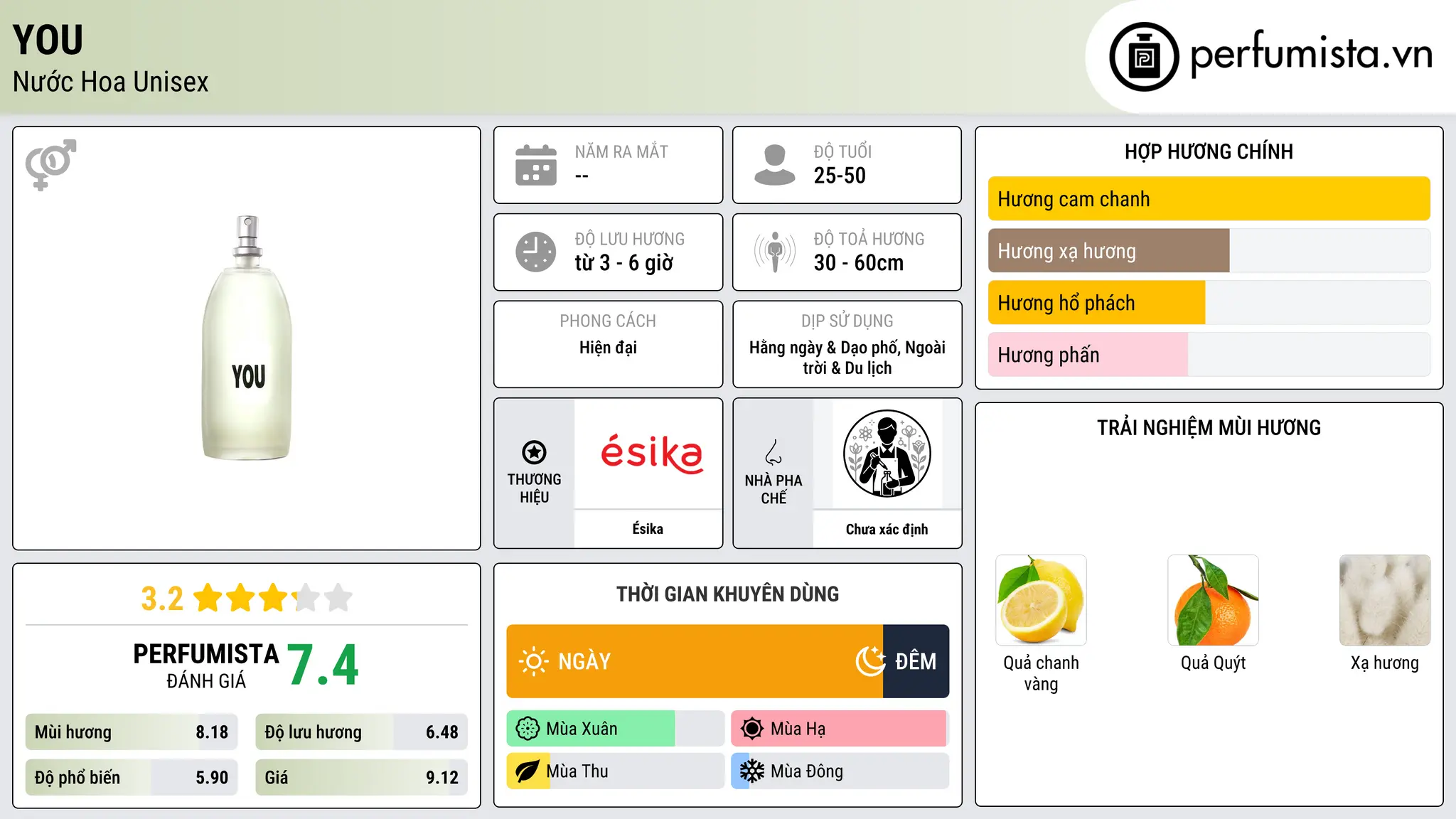Click the Chưa xác định perfumer caption
The width and height of the screenshot is (1456, 819).
tap(887, 530)
